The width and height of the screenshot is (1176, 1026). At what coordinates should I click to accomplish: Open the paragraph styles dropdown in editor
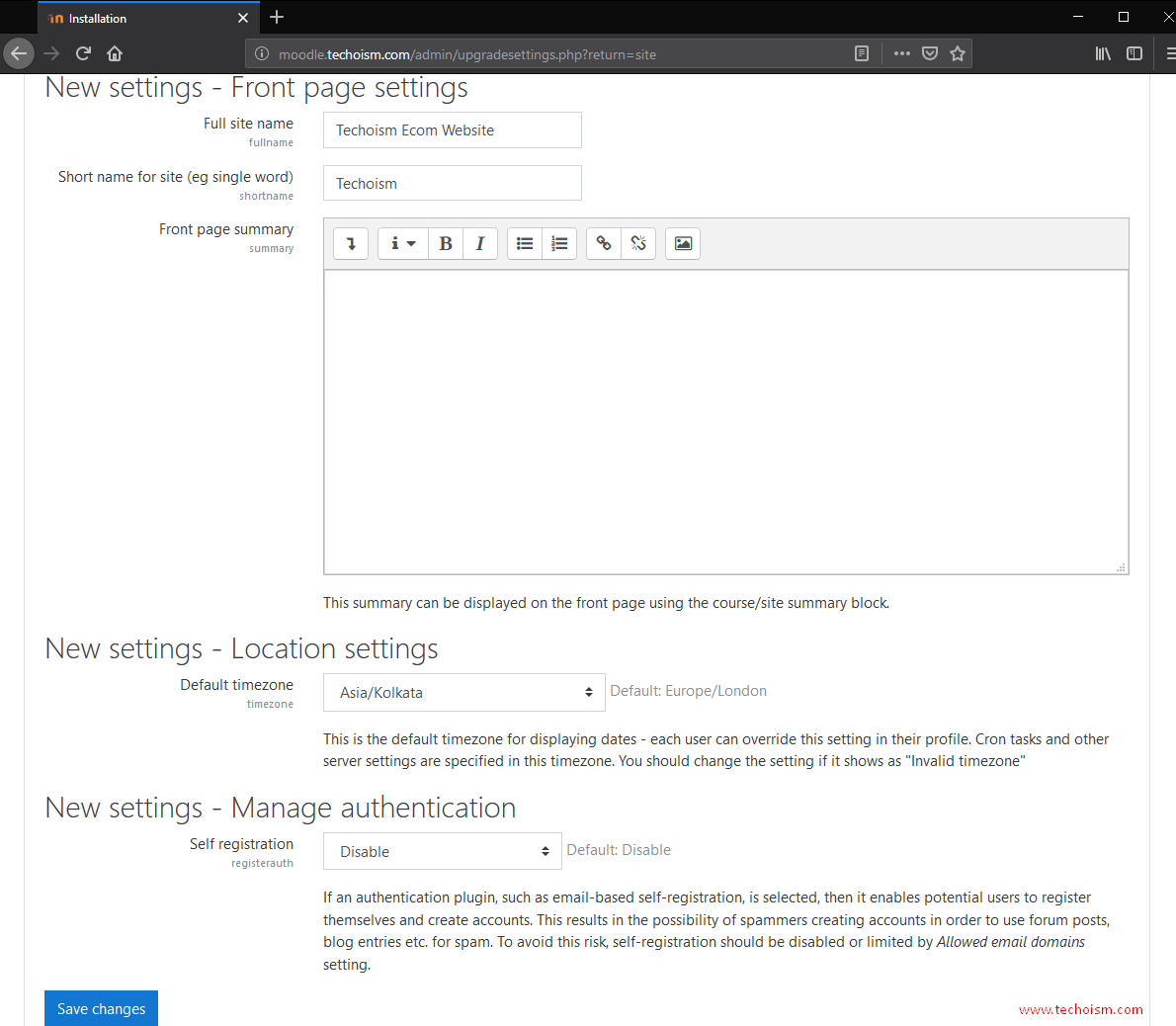pyautogui.click(x=402, y=243)
